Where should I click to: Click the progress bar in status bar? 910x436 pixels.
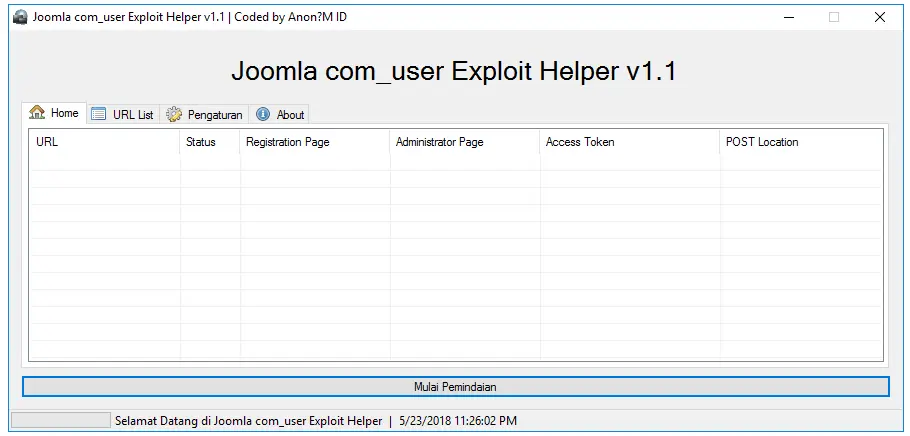click(x=61, y=420)
